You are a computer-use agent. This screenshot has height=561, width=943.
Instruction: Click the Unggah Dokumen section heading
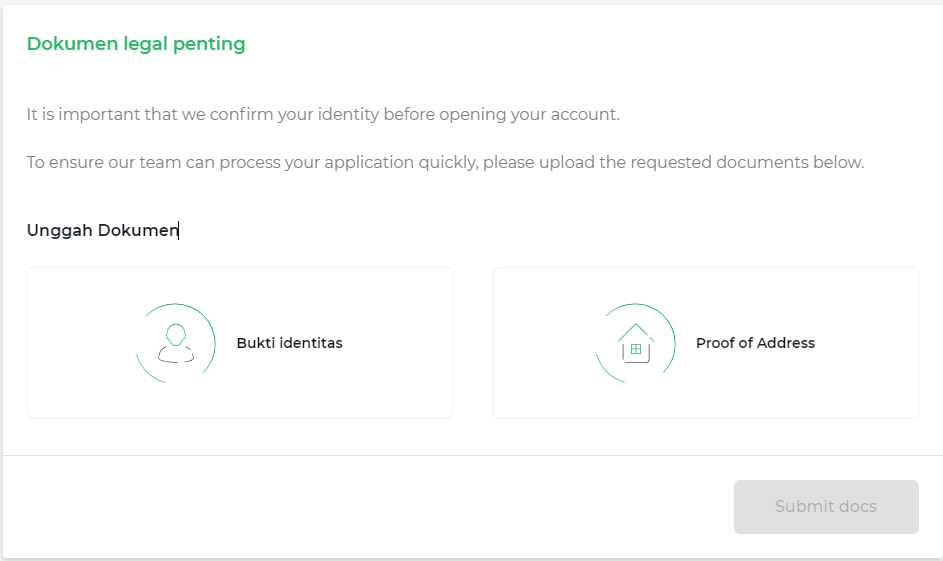[102, 230]
